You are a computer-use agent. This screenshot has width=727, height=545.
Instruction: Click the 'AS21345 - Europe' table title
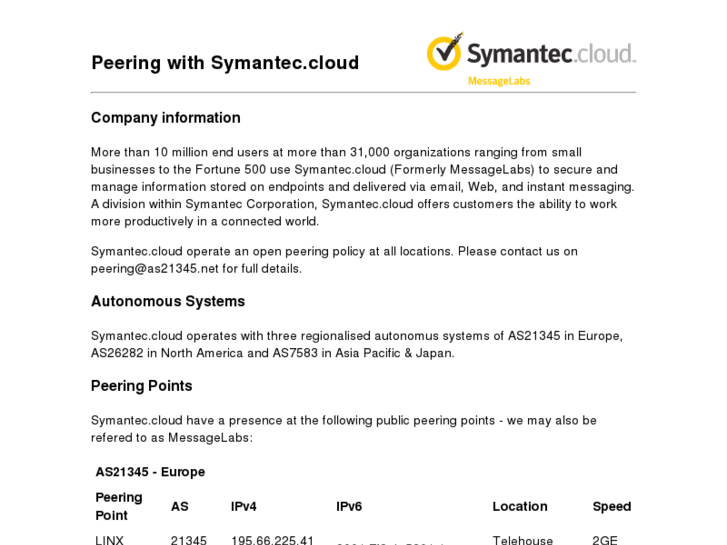[150, 472]
